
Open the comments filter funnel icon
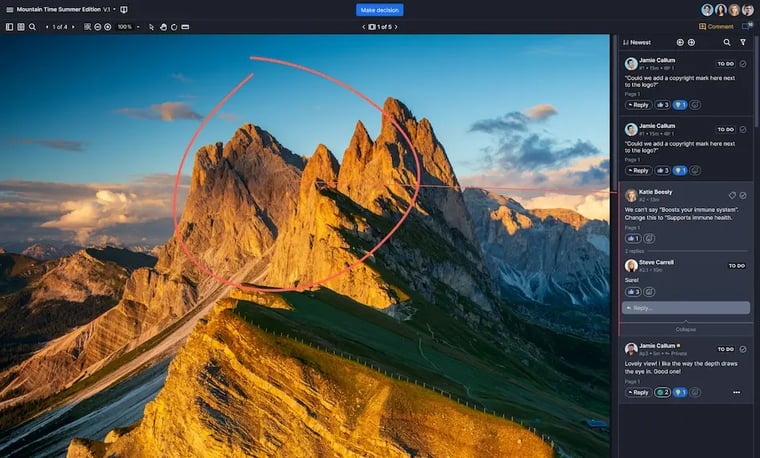pyautogui.click(x=743, y=42)
